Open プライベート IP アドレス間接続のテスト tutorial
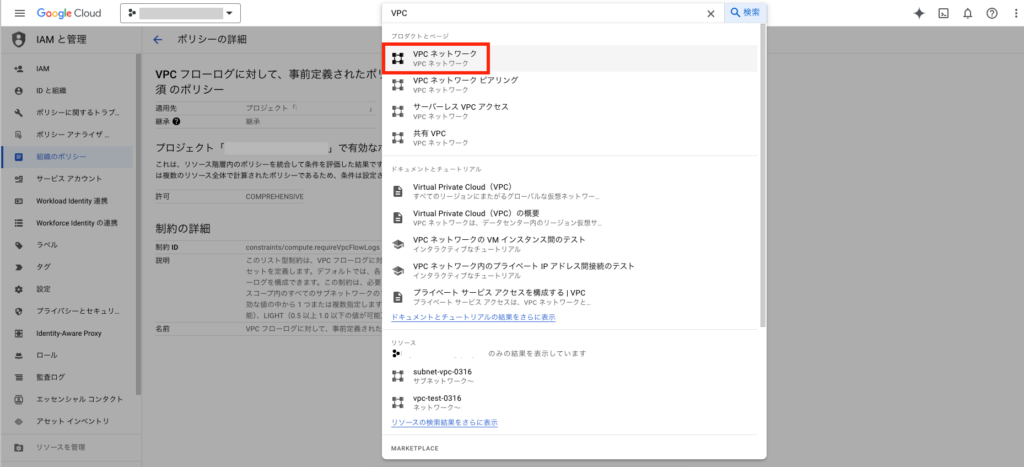 coord(570,270)
